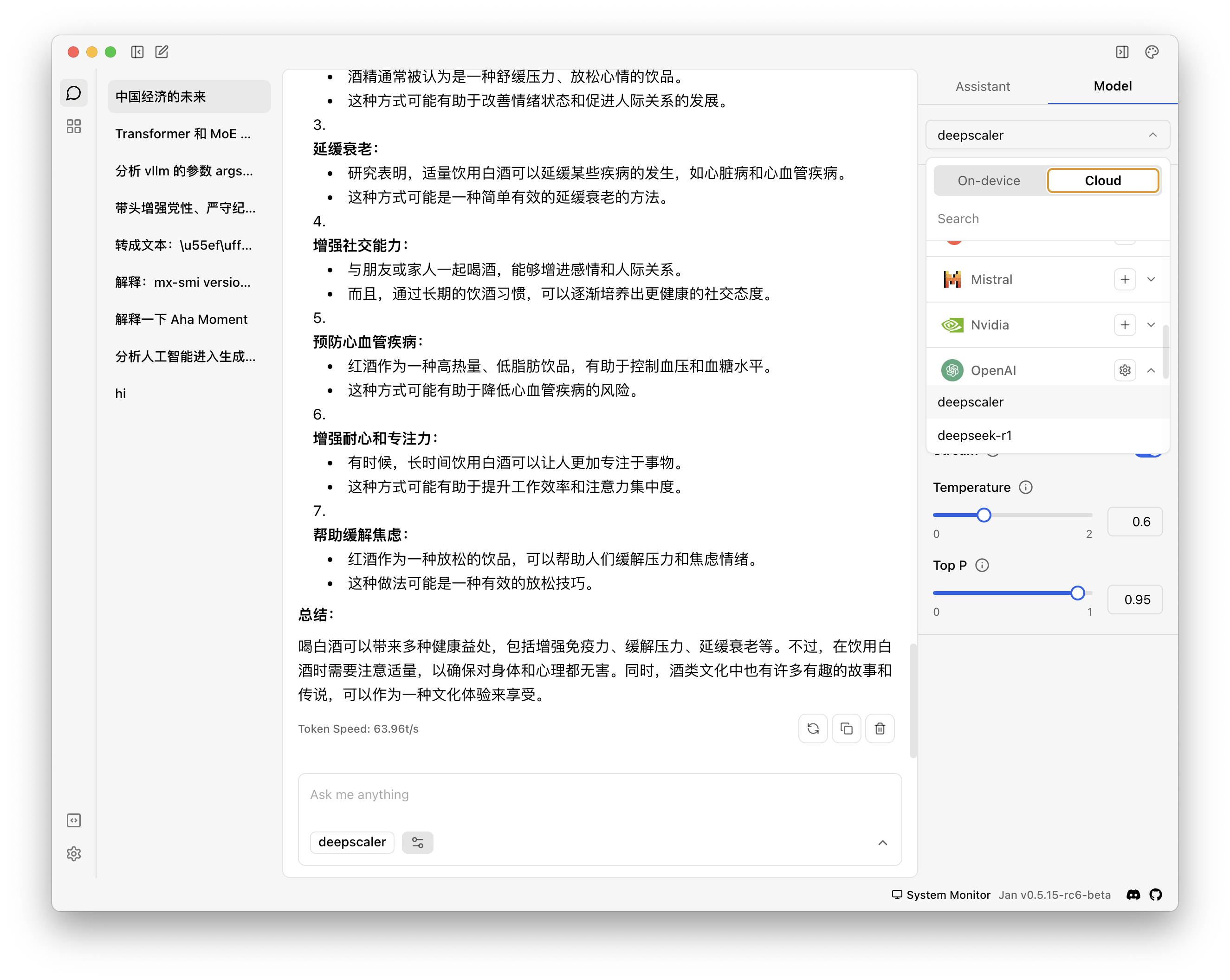Viewport: 1230px width, 980px height.
Task: Toggle the right panel icon
Action: point(1121,52)
